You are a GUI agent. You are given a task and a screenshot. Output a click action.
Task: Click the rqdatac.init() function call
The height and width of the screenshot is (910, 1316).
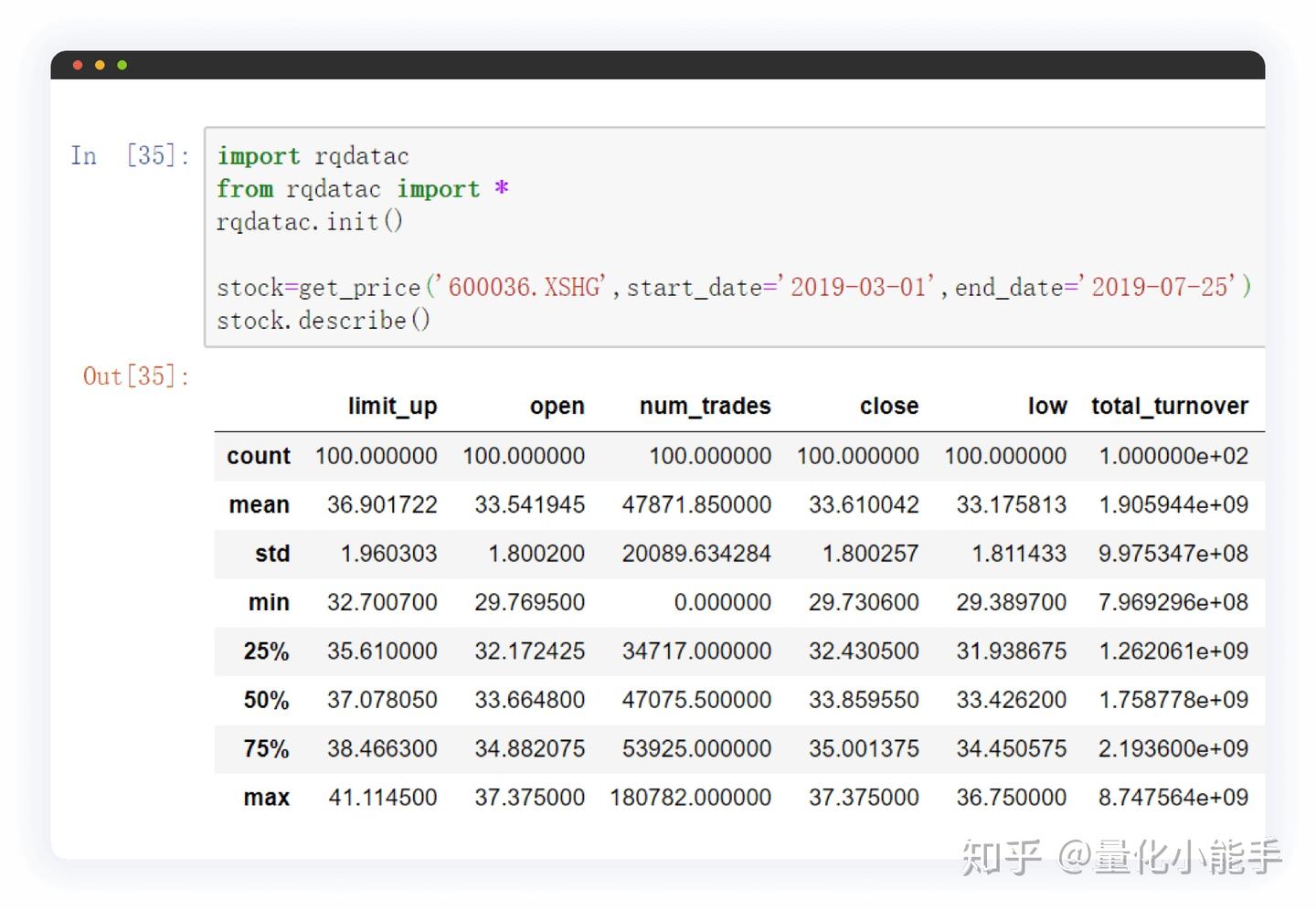pos(309,220)
